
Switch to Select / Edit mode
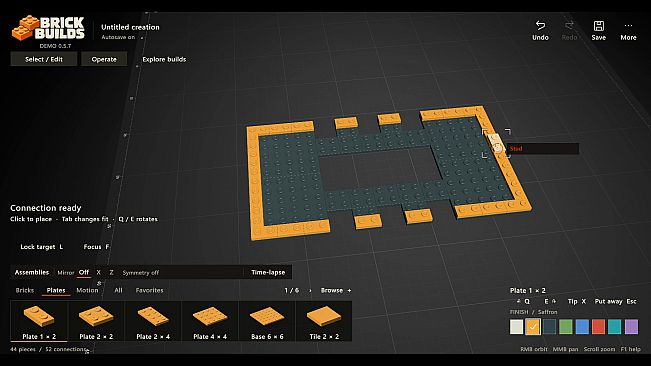[44, 59]
